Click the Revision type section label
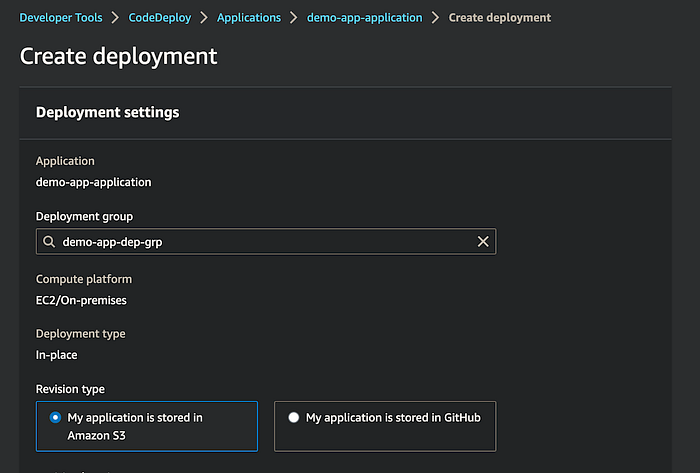700x473 pixels. [x=70, y=389]
